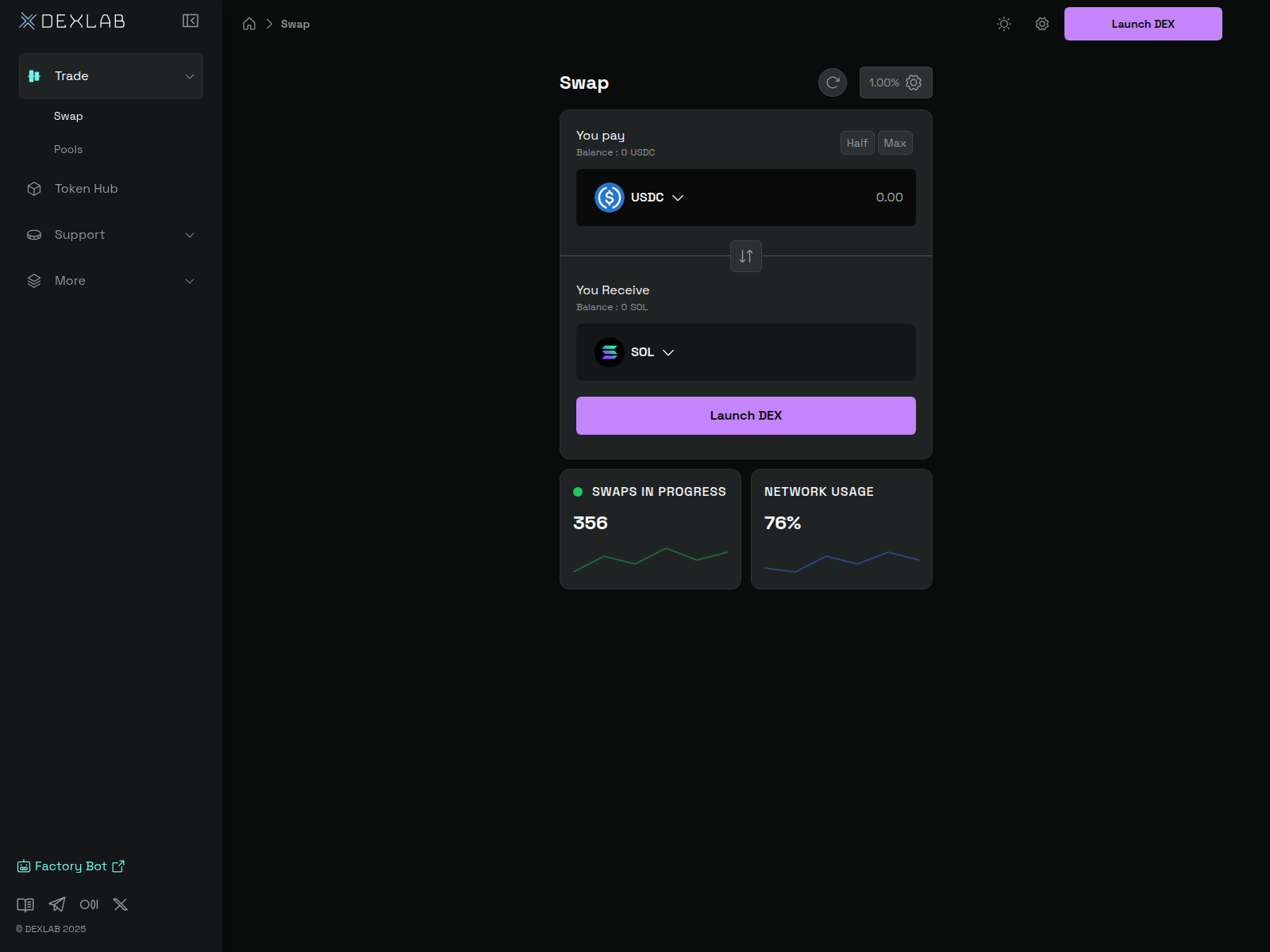Collapse the left sidebar panel

(190, 21)
